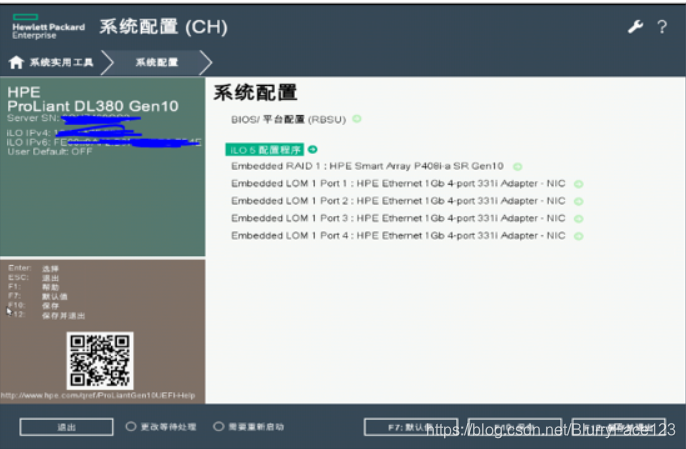686x449 pixels.
Task: Click the hpe.com UEFI help URL
Action: click(98, 395)
